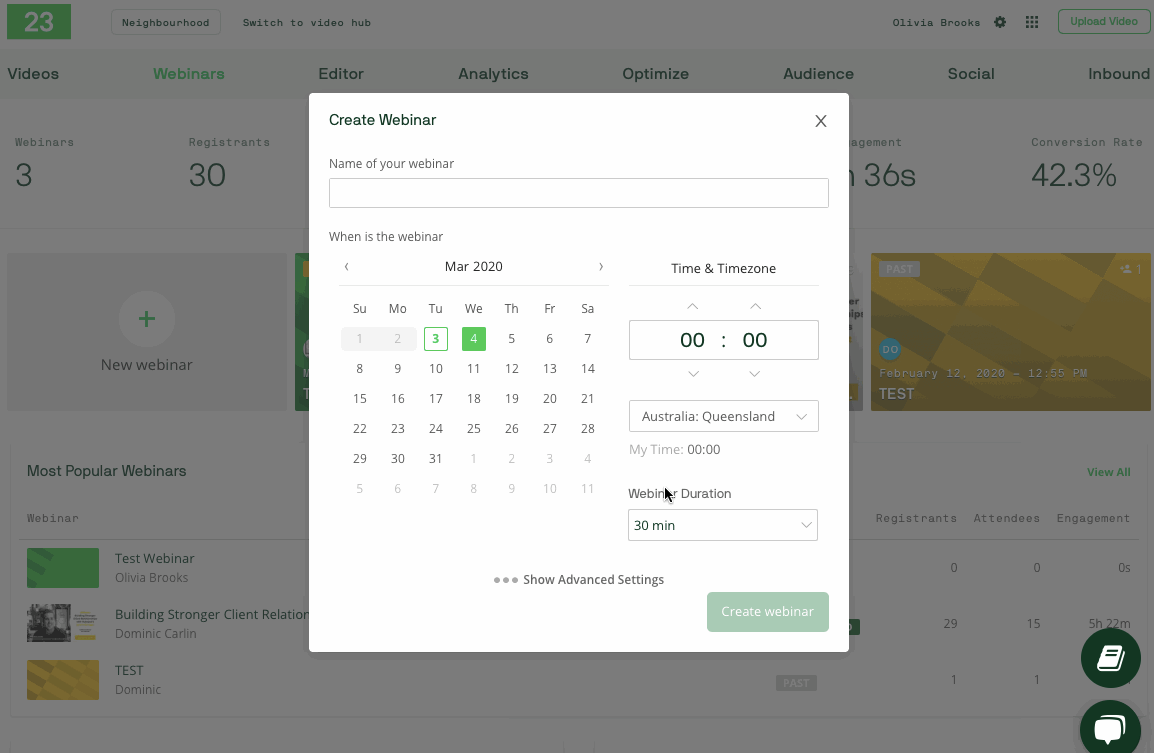Decrease the minutes value with down arrow
Viewport: 1154px width, 753px height.
point(755,374)
